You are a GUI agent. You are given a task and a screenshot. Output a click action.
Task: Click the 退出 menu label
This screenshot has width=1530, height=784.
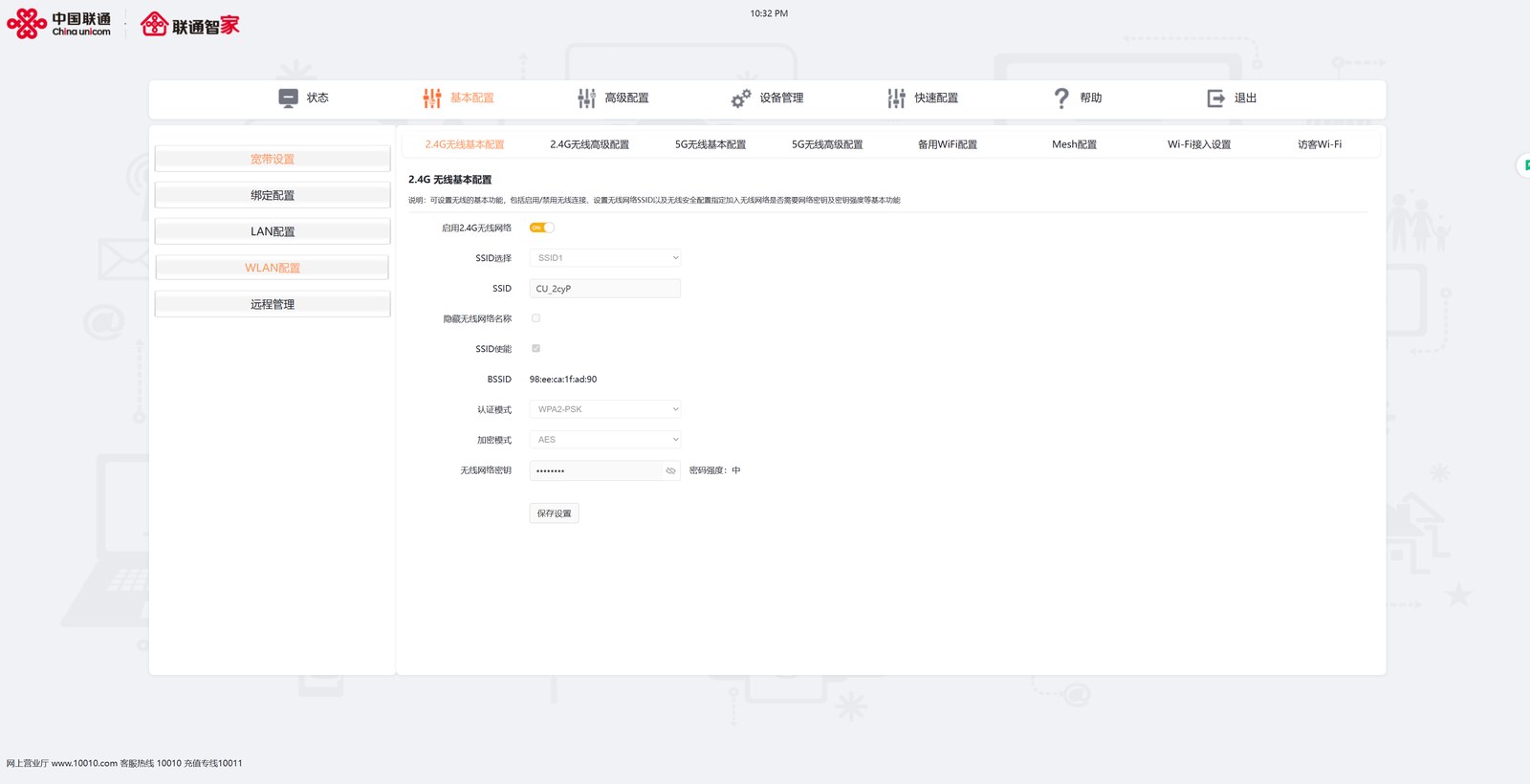[x=1245, y=98]
